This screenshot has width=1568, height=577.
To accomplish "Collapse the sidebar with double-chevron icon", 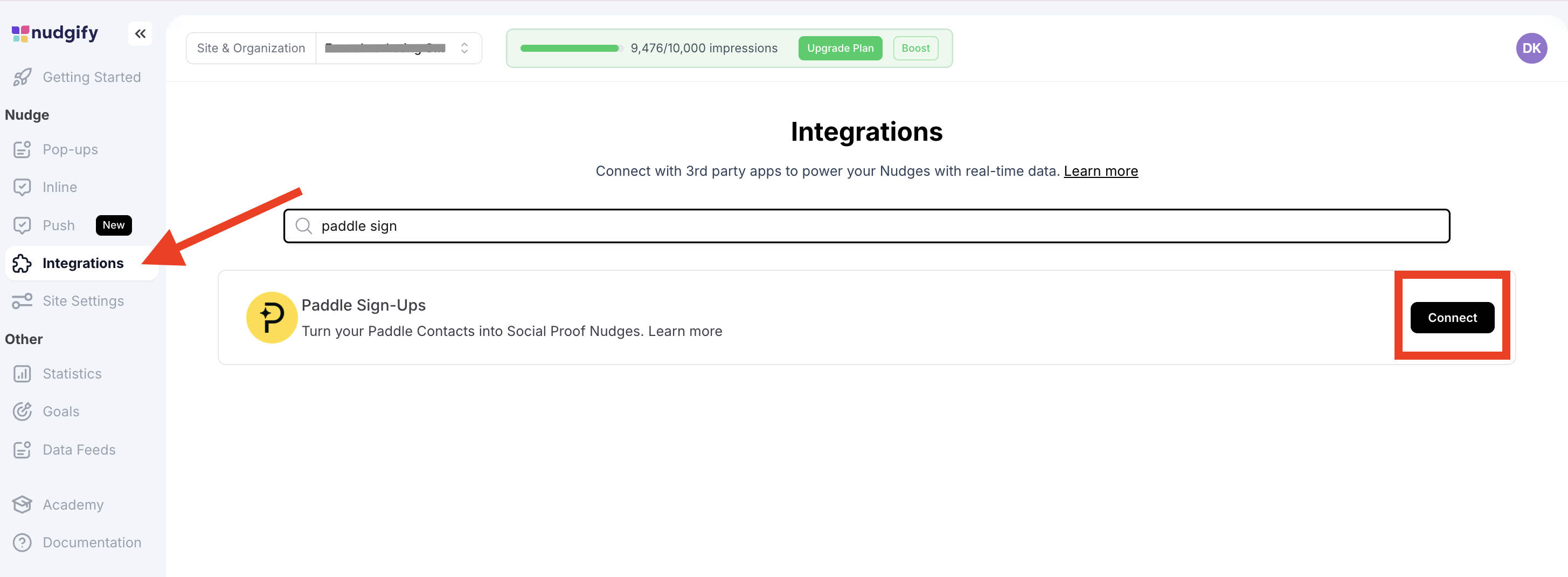I will tap(140, 33).
